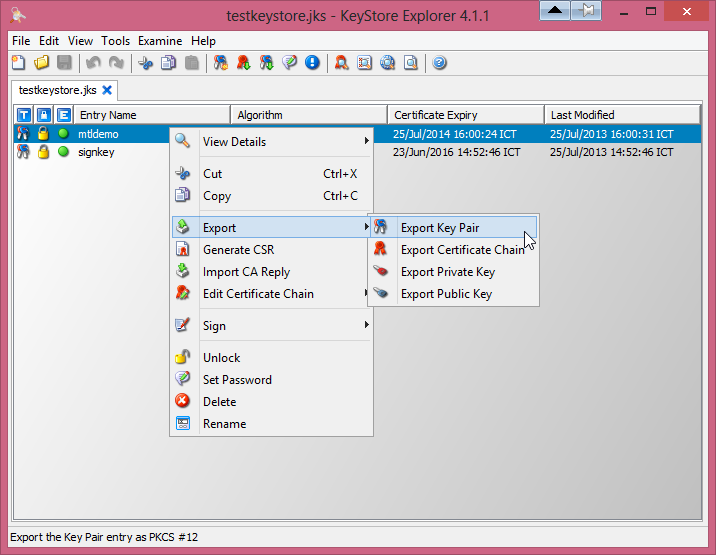Expand the View Details submenu
Image resolution: width=716 pixels, height=555 pixels.
[272, 142]
